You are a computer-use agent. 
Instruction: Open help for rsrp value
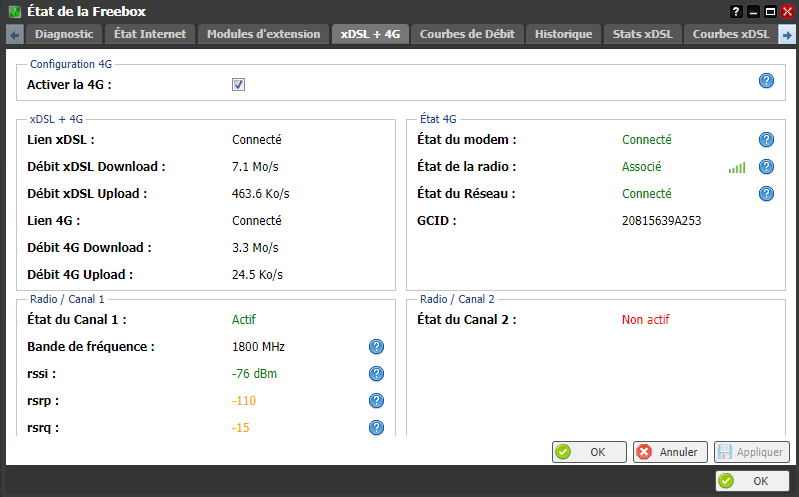point(376,401)
